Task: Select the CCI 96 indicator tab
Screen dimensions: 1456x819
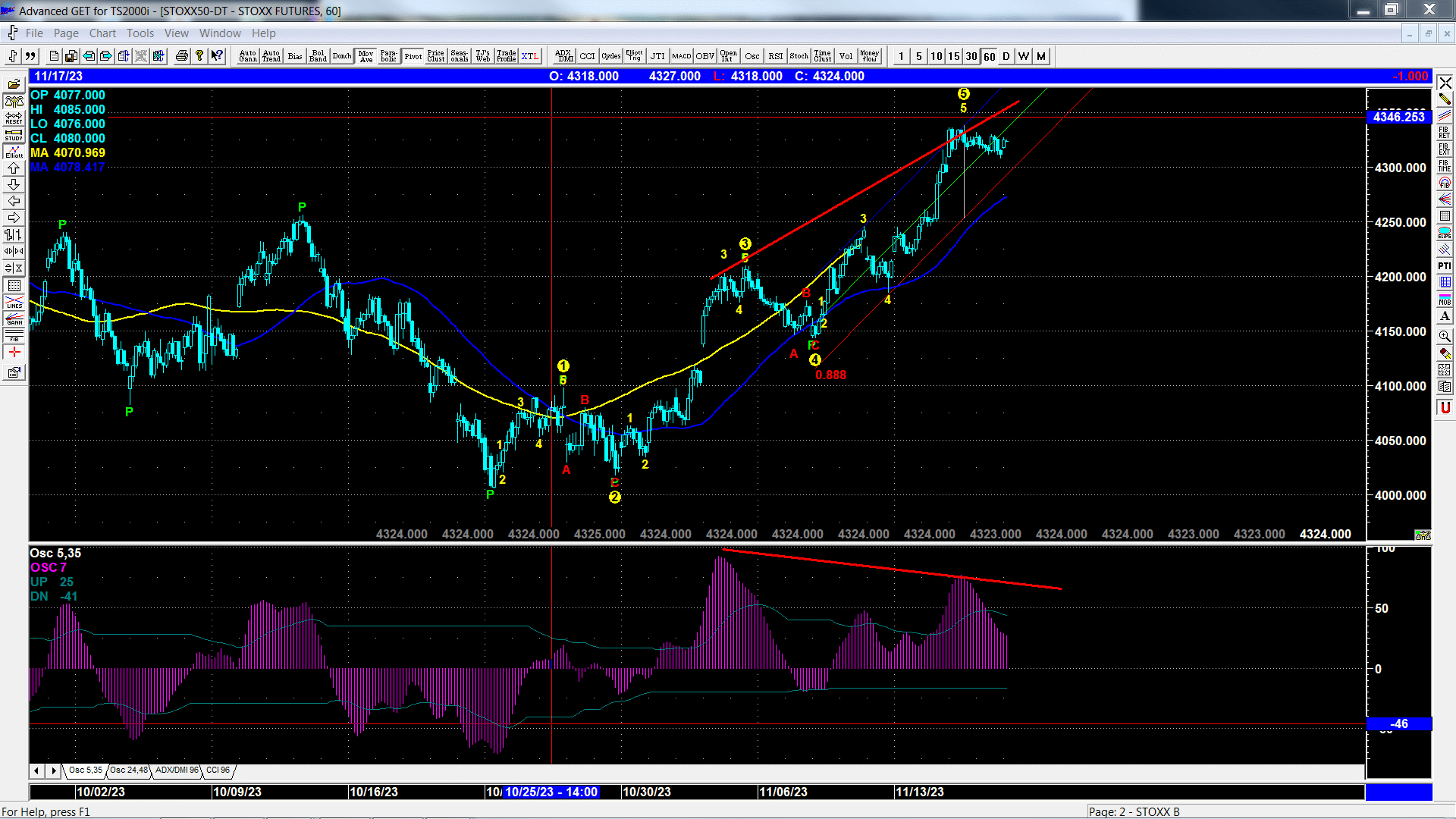Action: pyautogui.click(x=218, y=770)
